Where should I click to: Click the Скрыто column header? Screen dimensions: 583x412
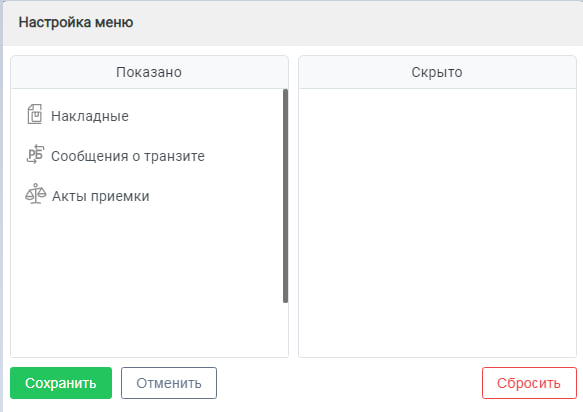[x=437, y=72]
